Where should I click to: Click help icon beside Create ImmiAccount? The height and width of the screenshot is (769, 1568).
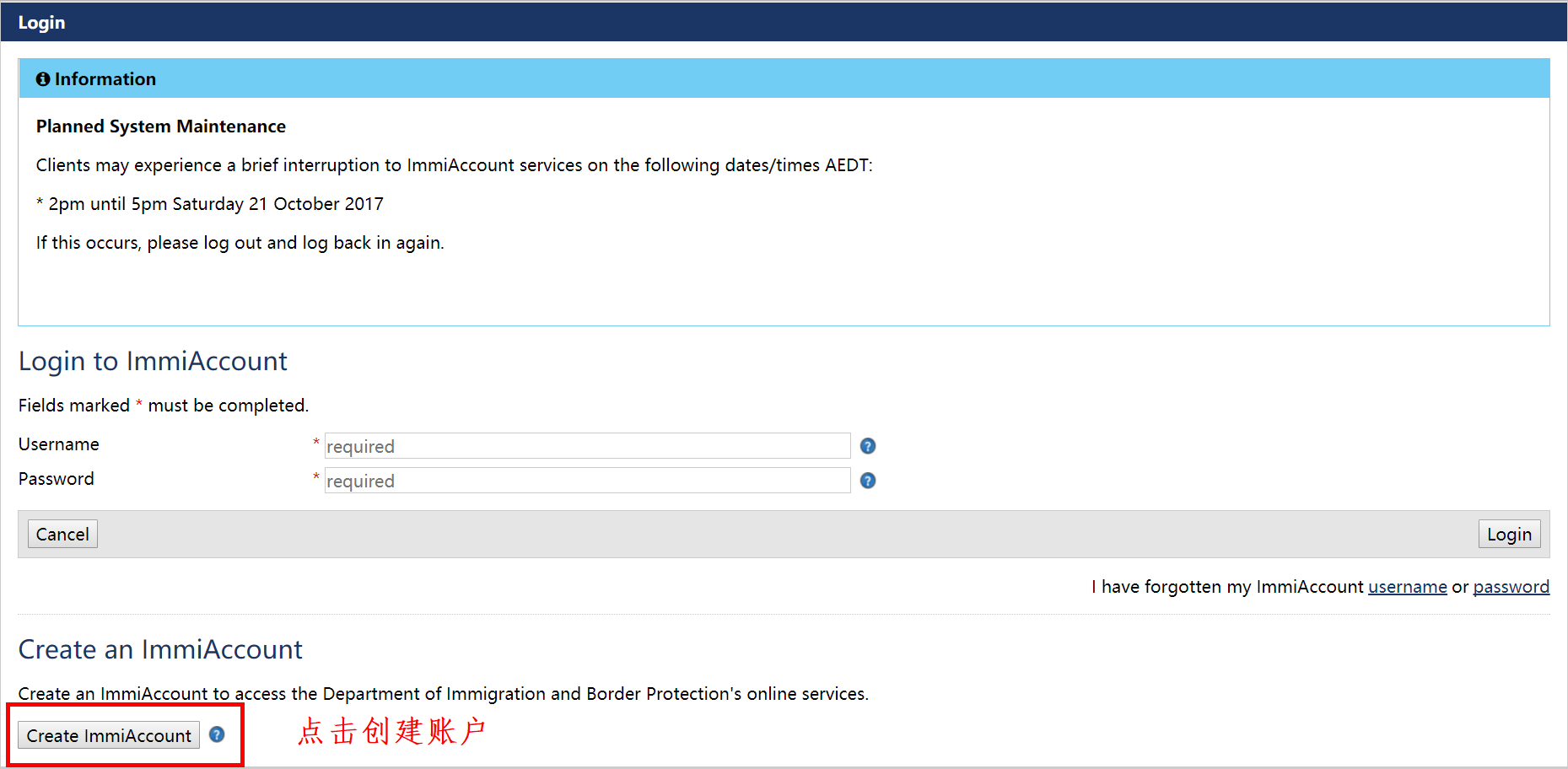point(217,734)
